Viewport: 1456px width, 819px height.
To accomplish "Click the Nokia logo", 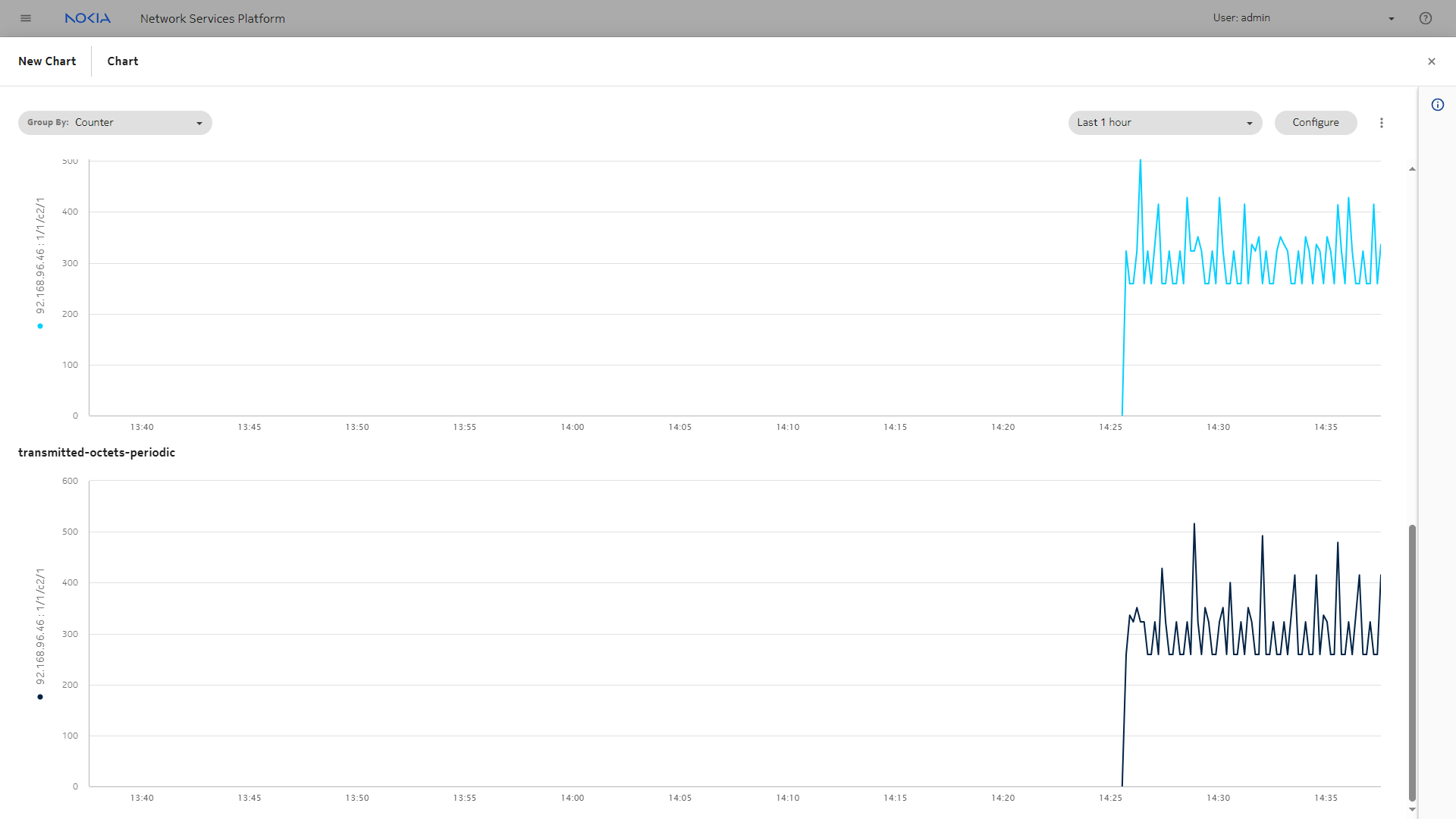I will coord(88,18).
